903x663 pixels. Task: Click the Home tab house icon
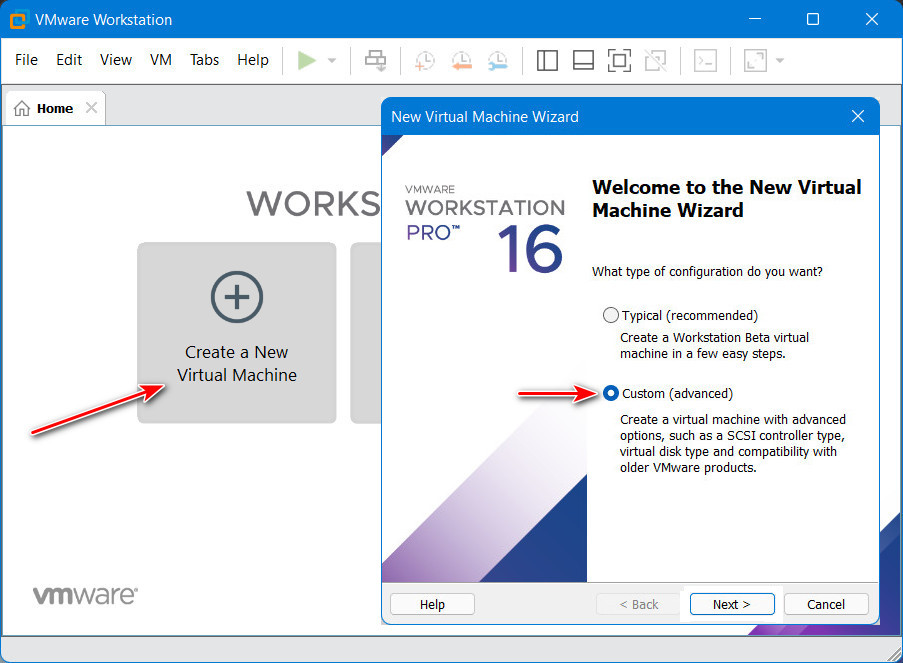tap(22, 108)
